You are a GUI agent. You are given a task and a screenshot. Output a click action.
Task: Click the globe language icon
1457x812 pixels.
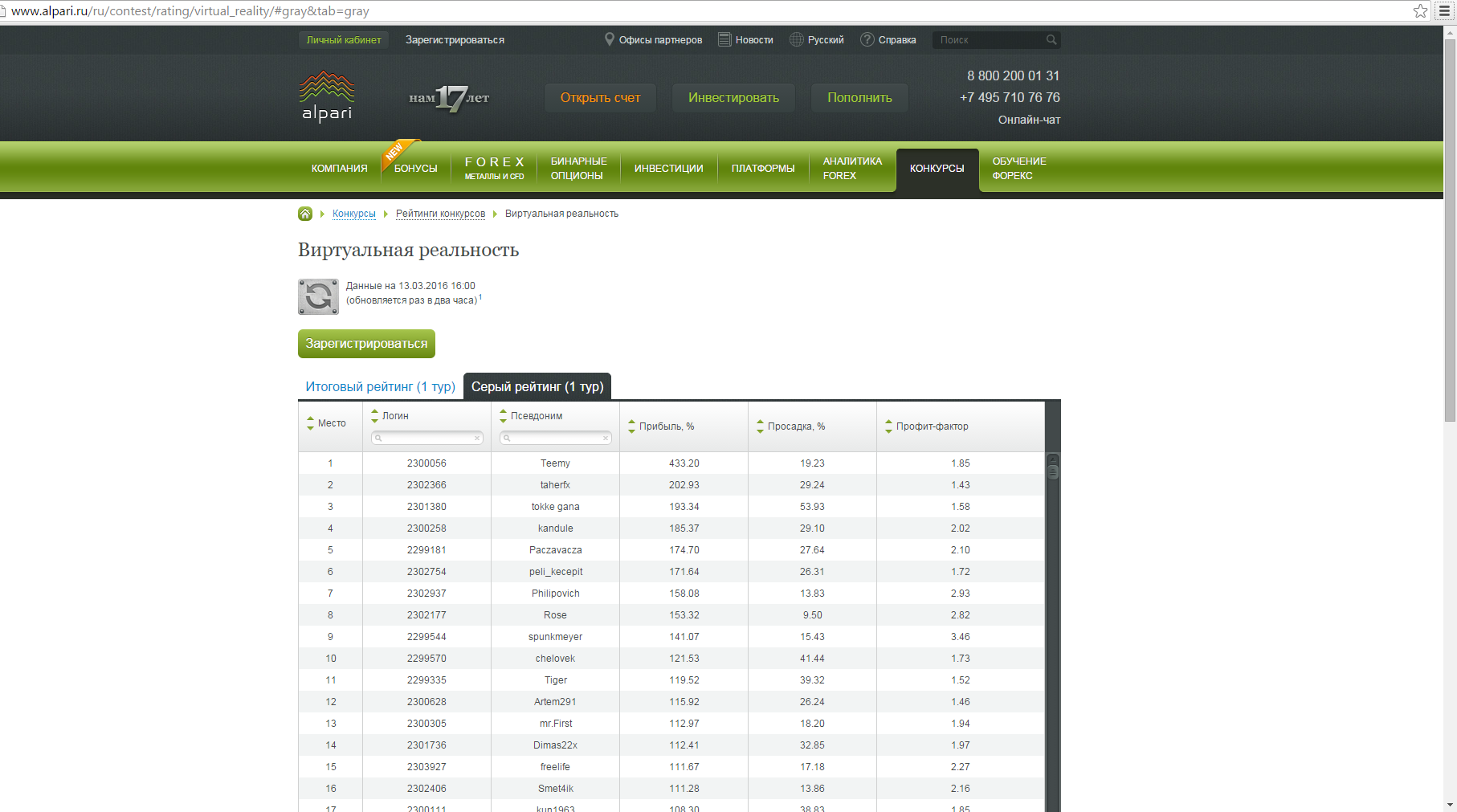point(797,39)
